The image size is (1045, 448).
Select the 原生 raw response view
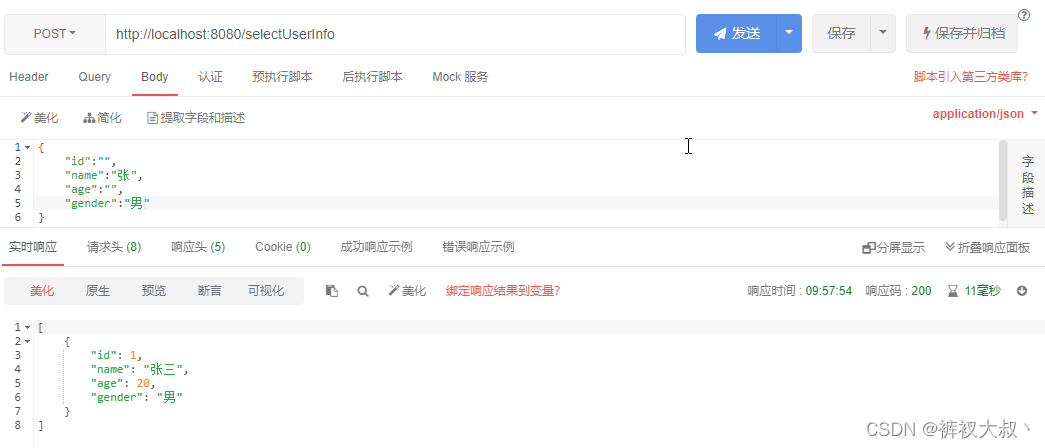pyautogui.click(x=98, y=291)
